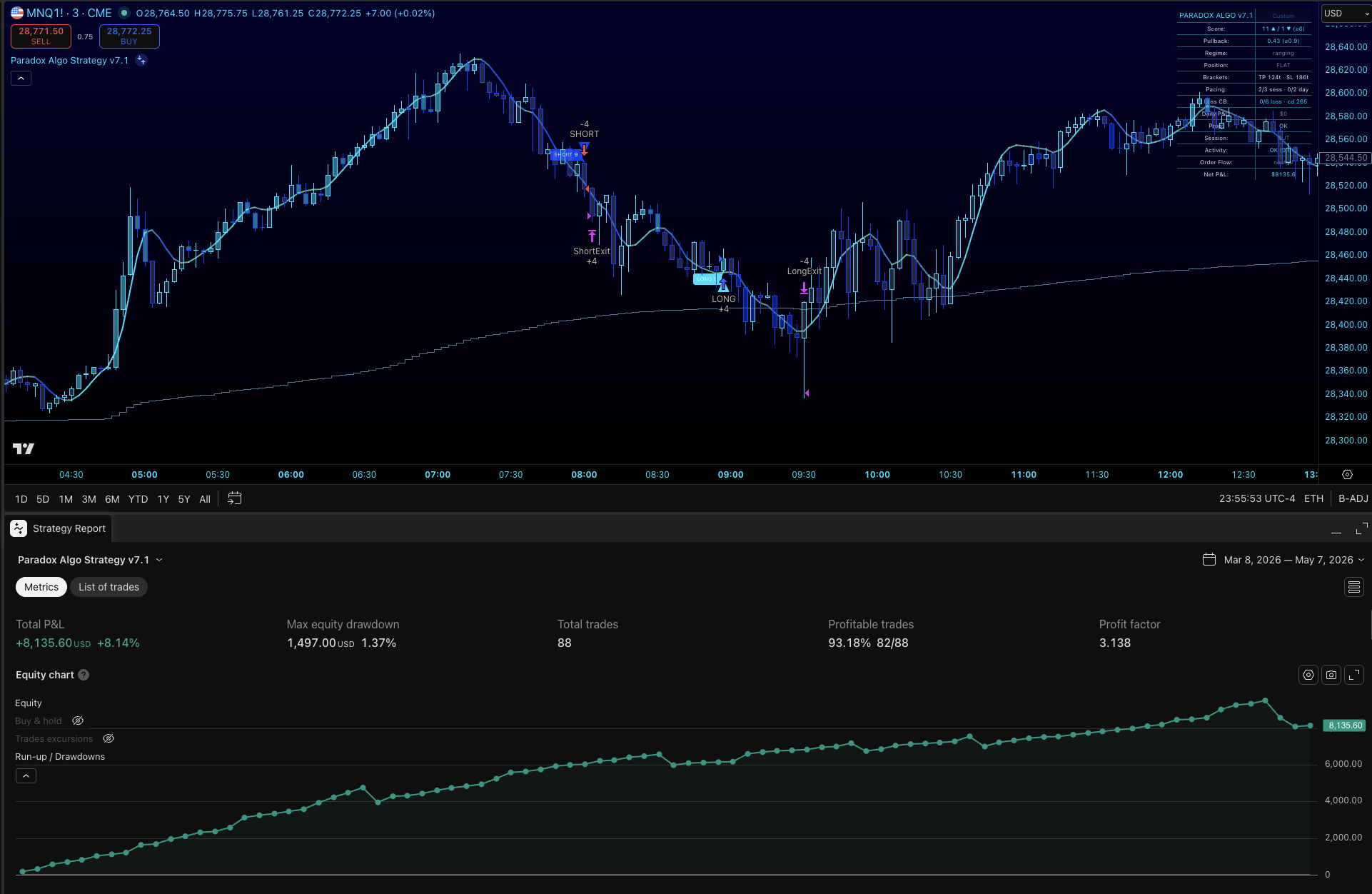The width and height of the screenshot is (1372, 894).
Task: Click the green market status dot
Action: pos(124,13)
